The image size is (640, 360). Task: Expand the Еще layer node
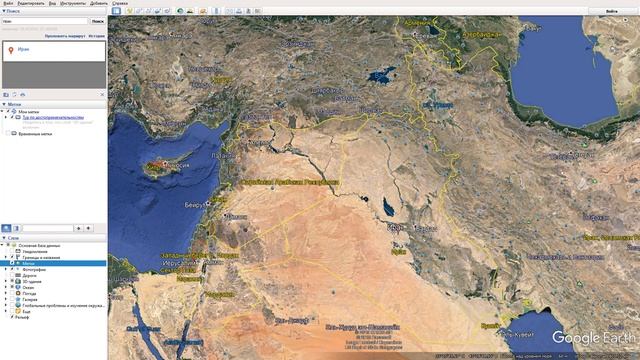(6, 311)
